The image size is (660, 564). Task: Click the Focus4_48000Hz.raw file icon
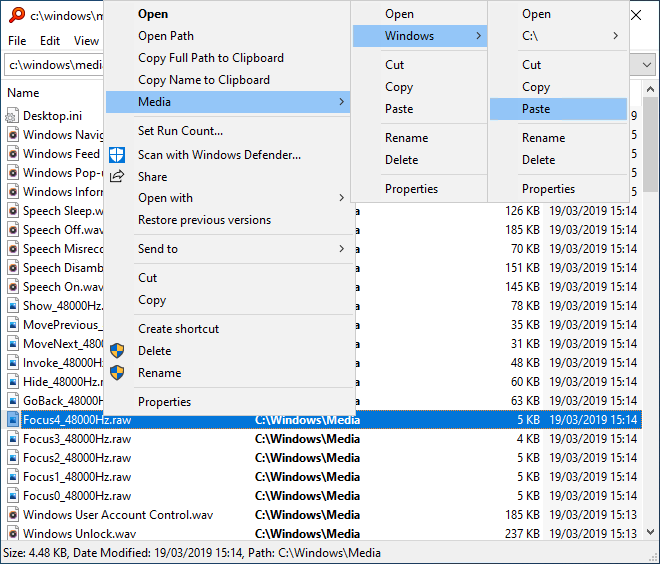pyautogui.click(x=13, y=420)
